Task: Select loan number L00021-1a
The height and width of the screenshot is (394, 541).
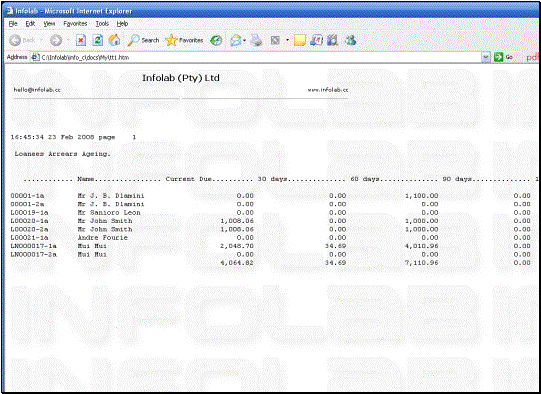Action: [29, 238]
